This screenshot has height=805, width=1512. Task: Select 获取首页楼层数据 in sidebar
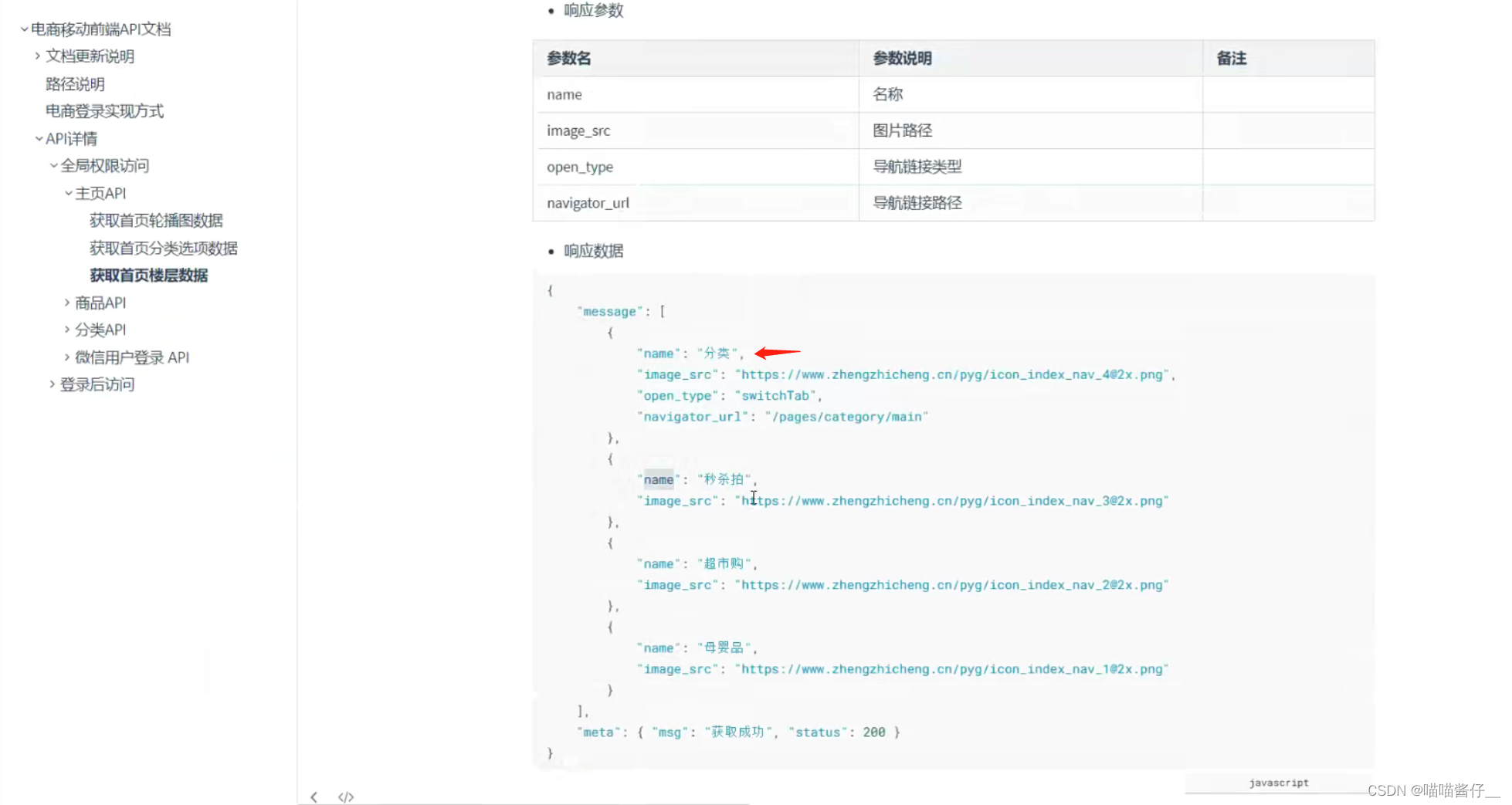[148, 276]
